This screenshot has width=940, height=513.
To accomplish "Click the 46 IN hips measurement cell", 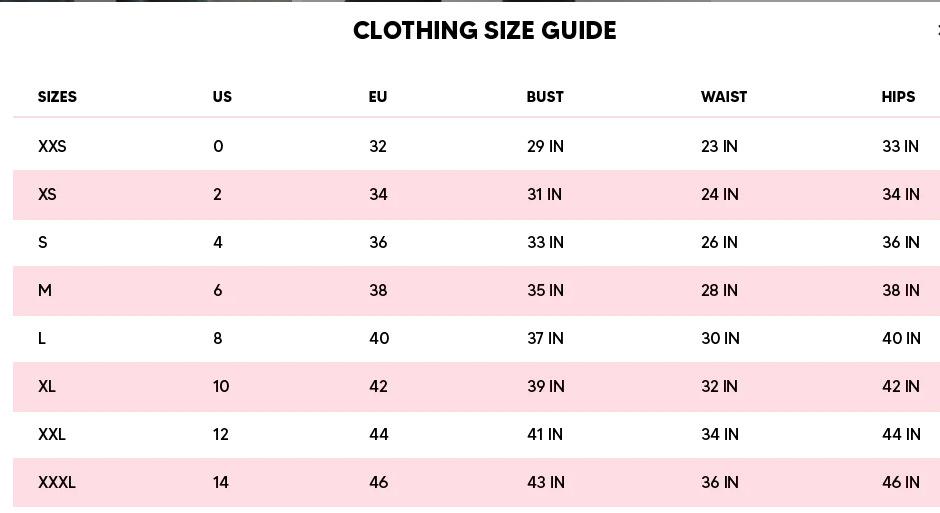I will (900, 482).
